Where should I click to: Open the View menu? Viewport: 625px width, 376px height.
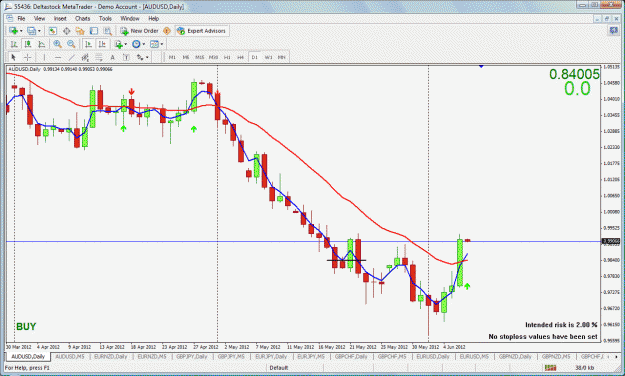[x=39, y=18]
